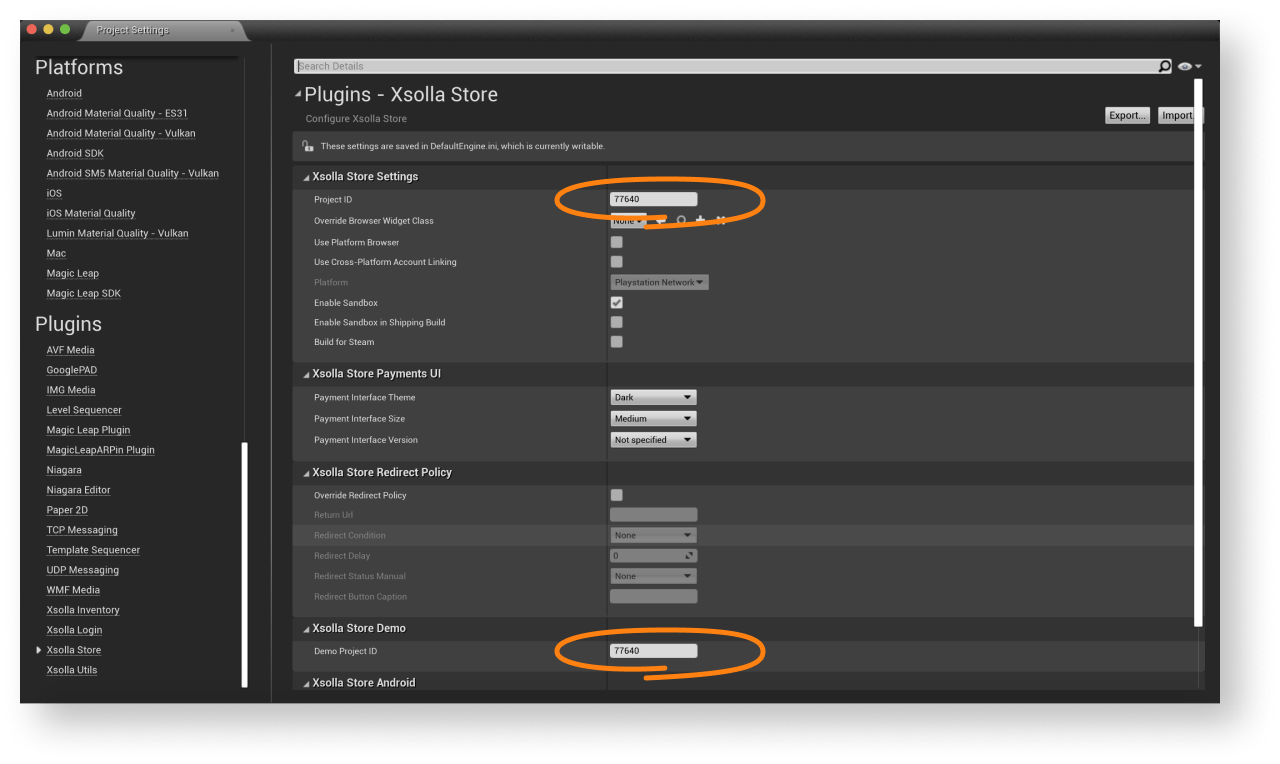This screenshot has height=764, width=1280.
Task: Click the search magnifier icon in Search Details
Action: 1164,66
